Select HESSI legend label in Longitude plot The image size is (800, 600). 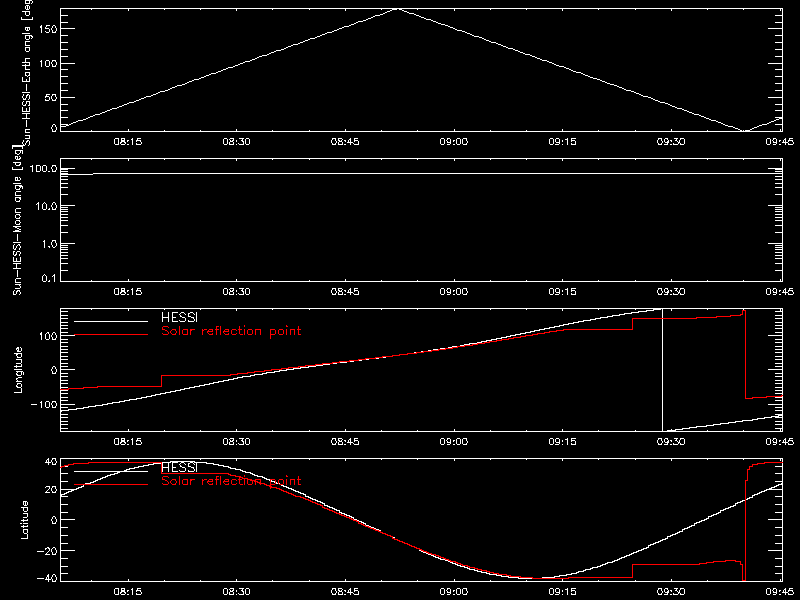tap(179, 317)
